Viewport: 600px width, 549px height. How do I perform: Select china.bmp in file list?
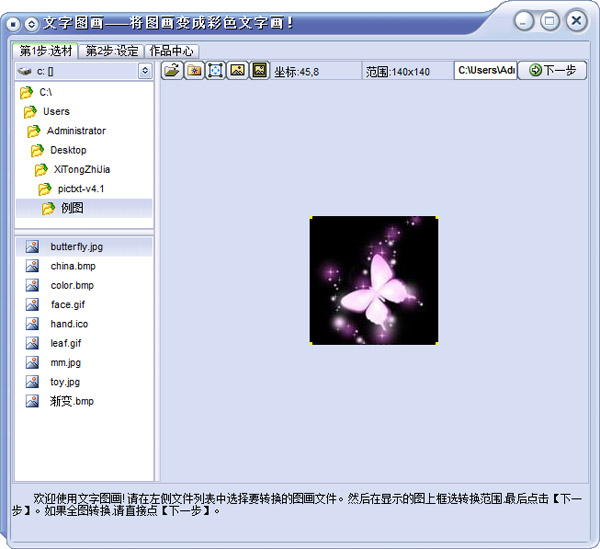[84, 266]
